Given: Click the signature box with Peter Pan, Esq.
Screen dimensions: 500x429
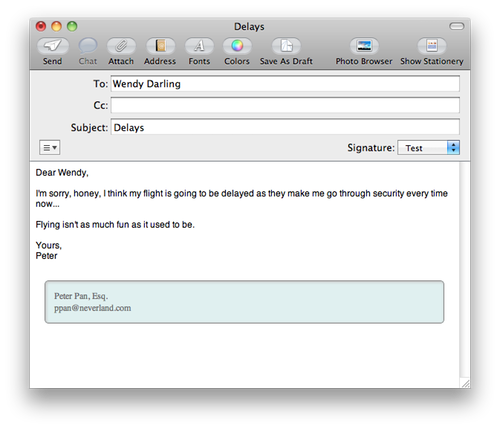Looking at the screenshot, I should [x=244, y=302].
